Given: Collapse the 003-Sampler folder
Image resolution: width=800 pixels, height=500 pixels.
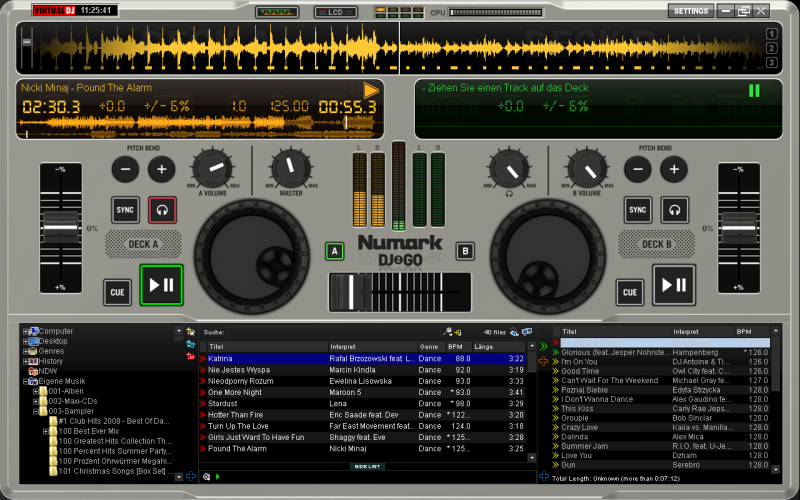Looking at the screenshot, I should point(36,411).
